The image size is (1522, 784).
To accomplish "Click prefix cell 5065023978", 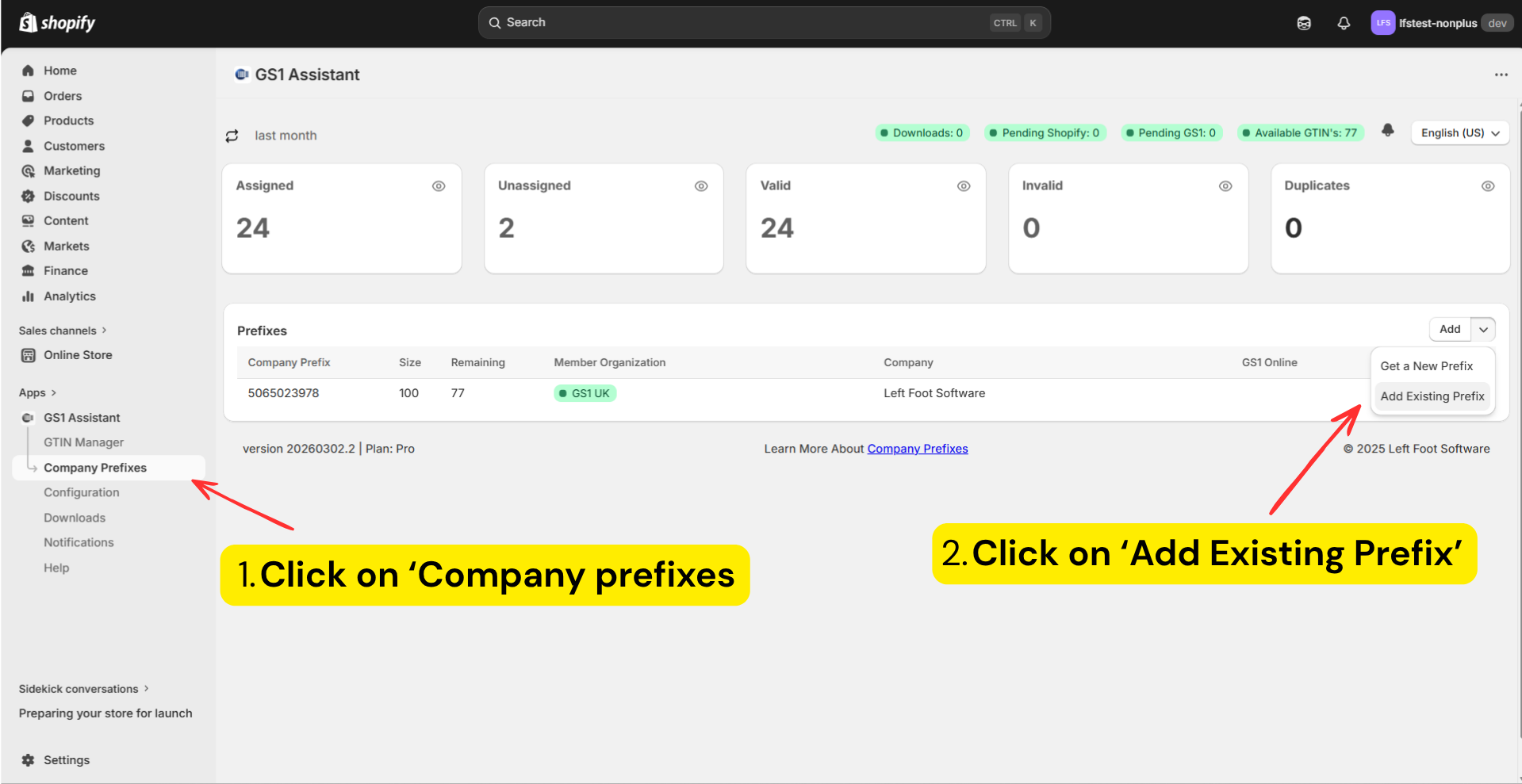I will (283, 393).
